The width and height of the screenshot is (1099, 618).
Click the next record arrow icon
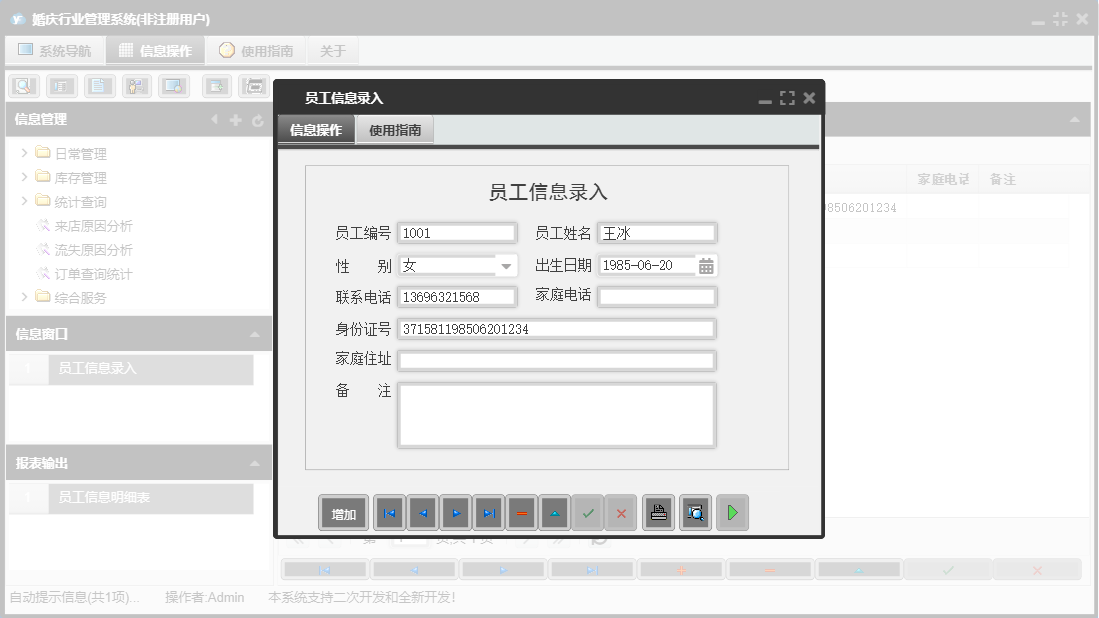[456, 512]
